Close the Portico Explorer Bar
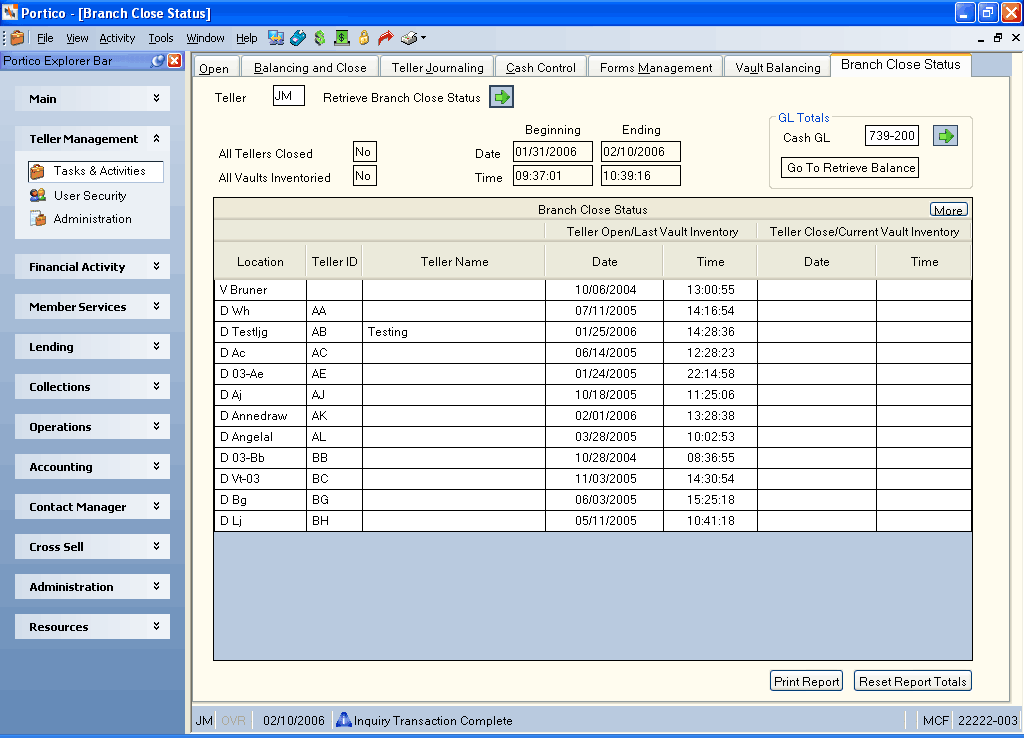Image resolution: width=1024 pixels, height=738 pixels. tap(174, 61)
